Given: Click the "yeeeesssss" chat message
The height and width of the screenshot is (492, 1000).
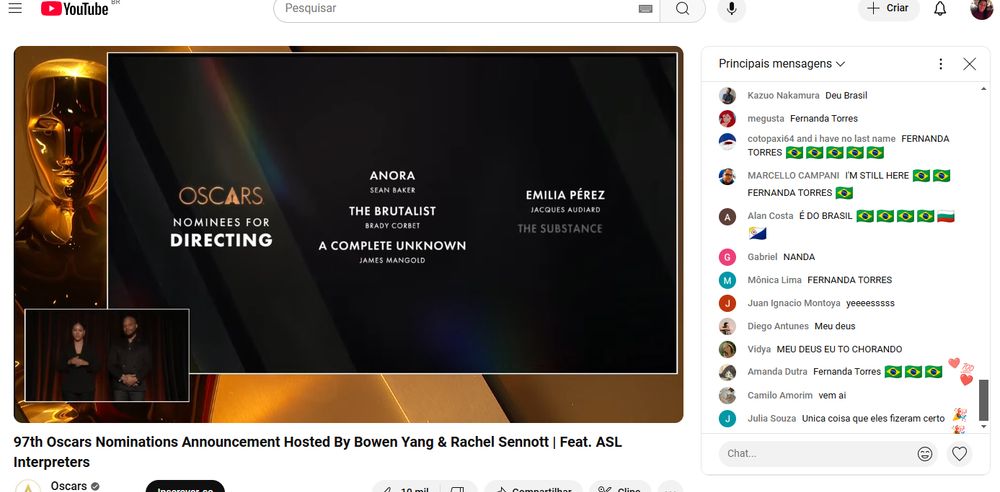Looking at the screenshot, I should (871, 303).
